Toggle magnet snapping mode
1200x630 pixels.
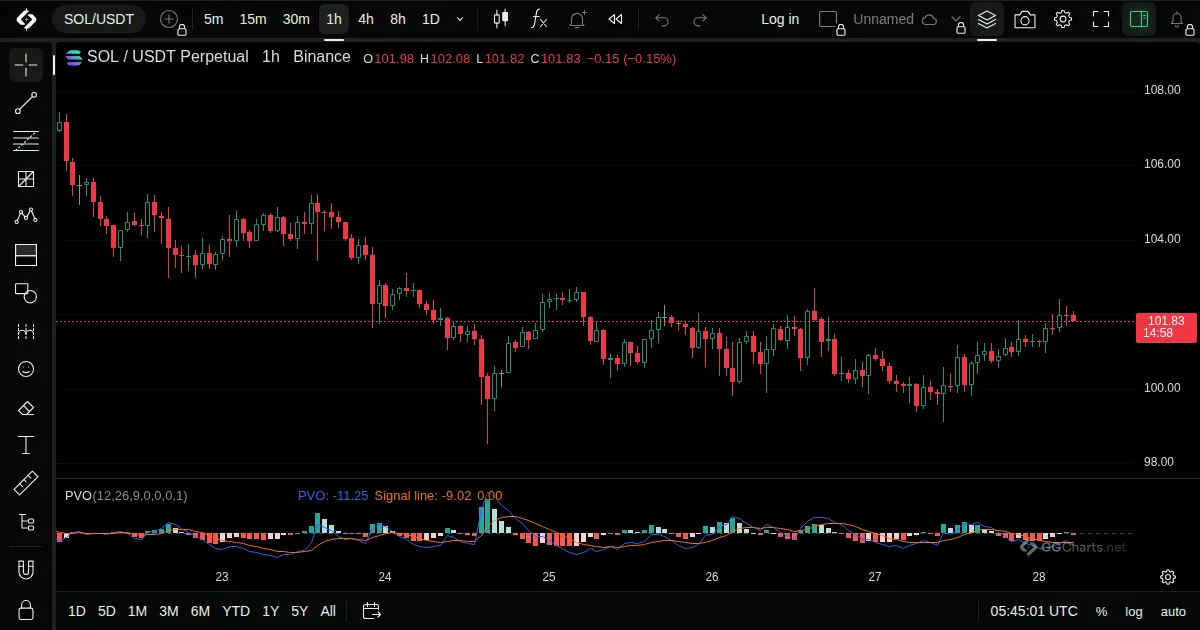26,570
